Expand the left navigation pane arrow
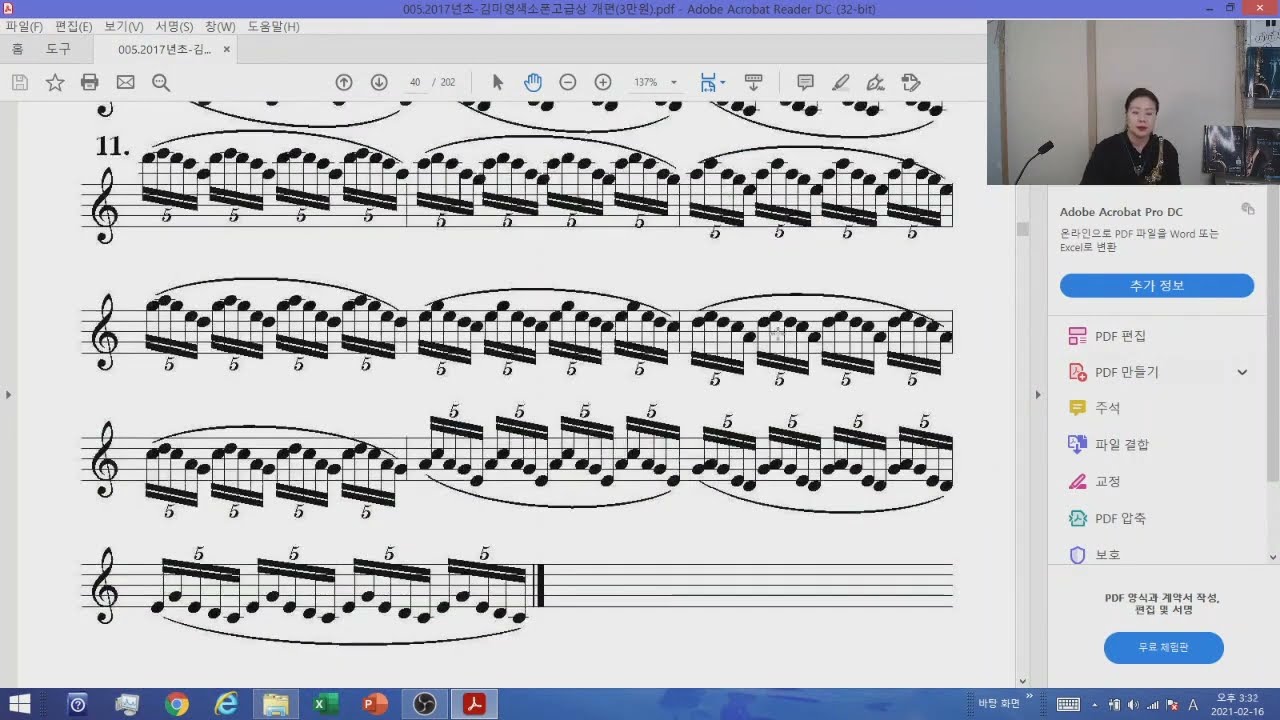This screenshot has width=1280, height=720. click(8, 395)
